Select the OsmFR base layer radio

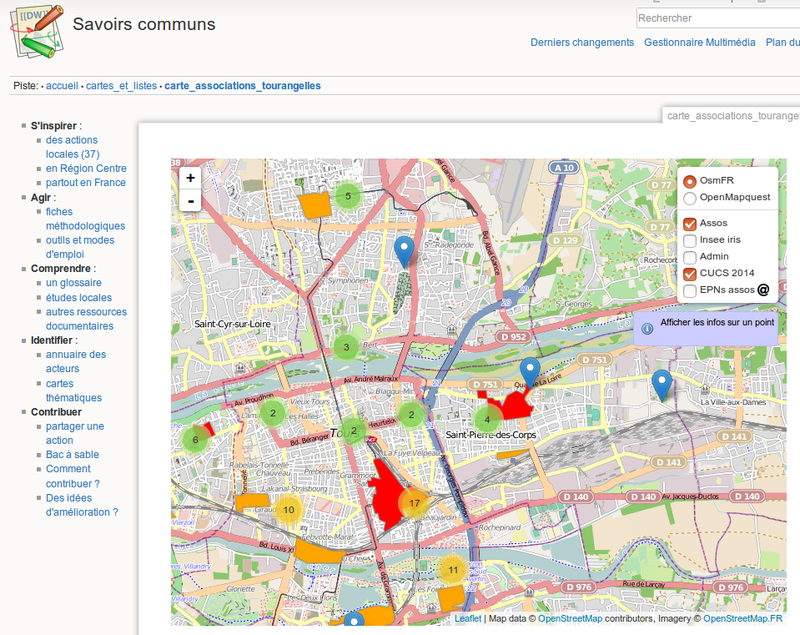click(690, 181)
